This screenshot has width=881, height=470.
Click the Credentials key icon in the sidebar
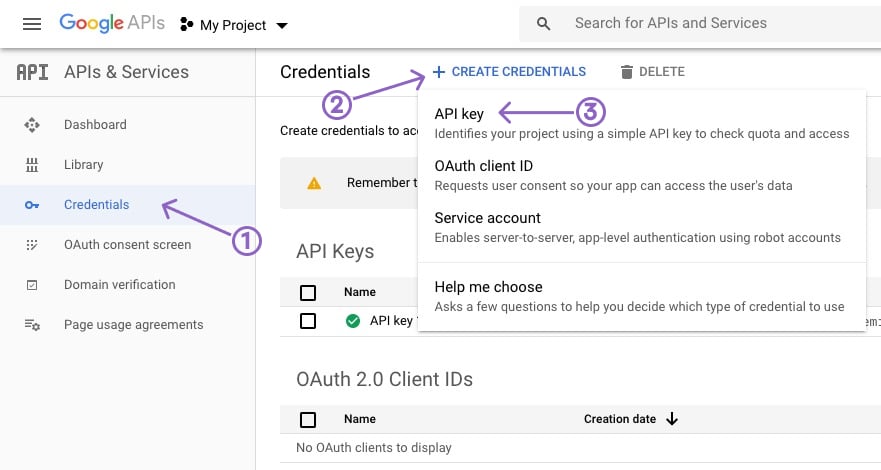[32, 205]
